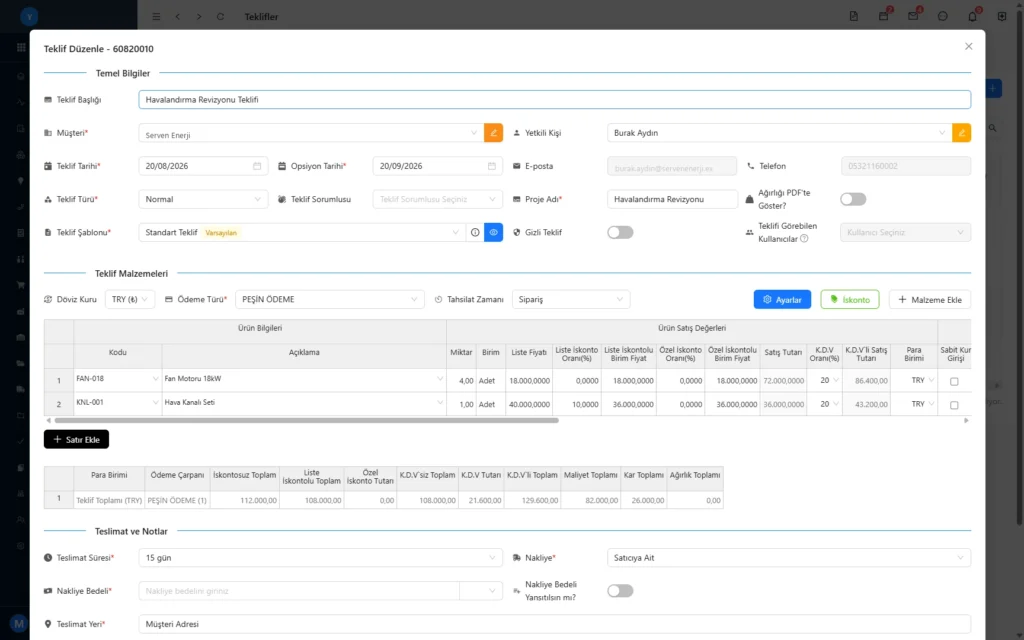The width and height of the screenshot is (1024, 640).
Task: Open KDV Oranı dropdown in FAN-018 row
Action: [824, 380]
